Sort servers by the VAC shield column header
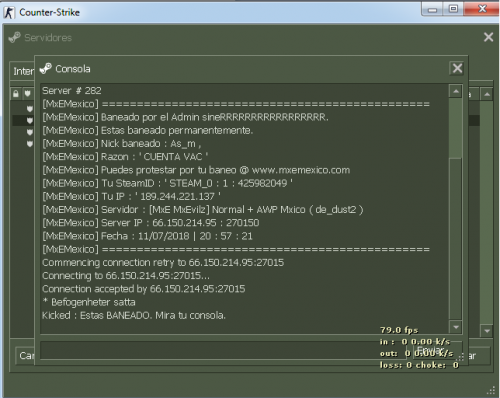This screenshot has height=398, width=500. pyautogui.click(x=27, y=94)
